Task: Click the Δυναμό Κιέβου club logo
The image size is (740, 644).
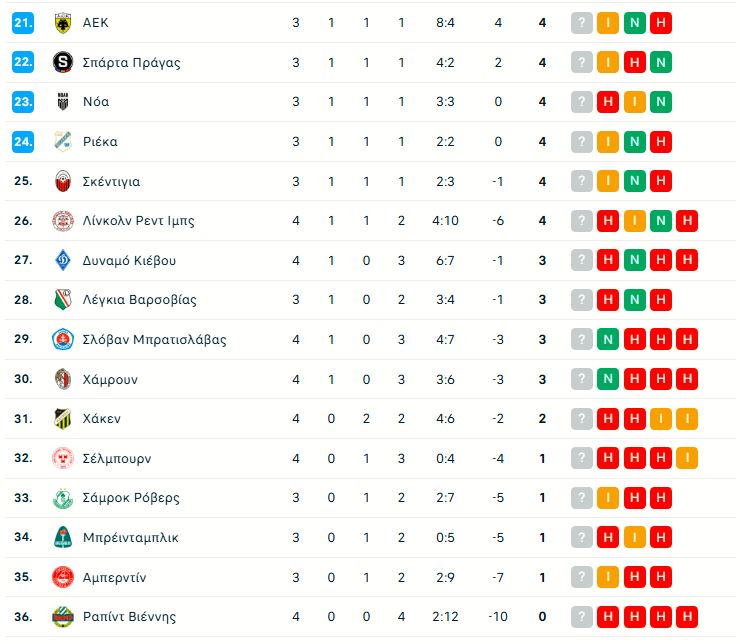Action: 63,260
